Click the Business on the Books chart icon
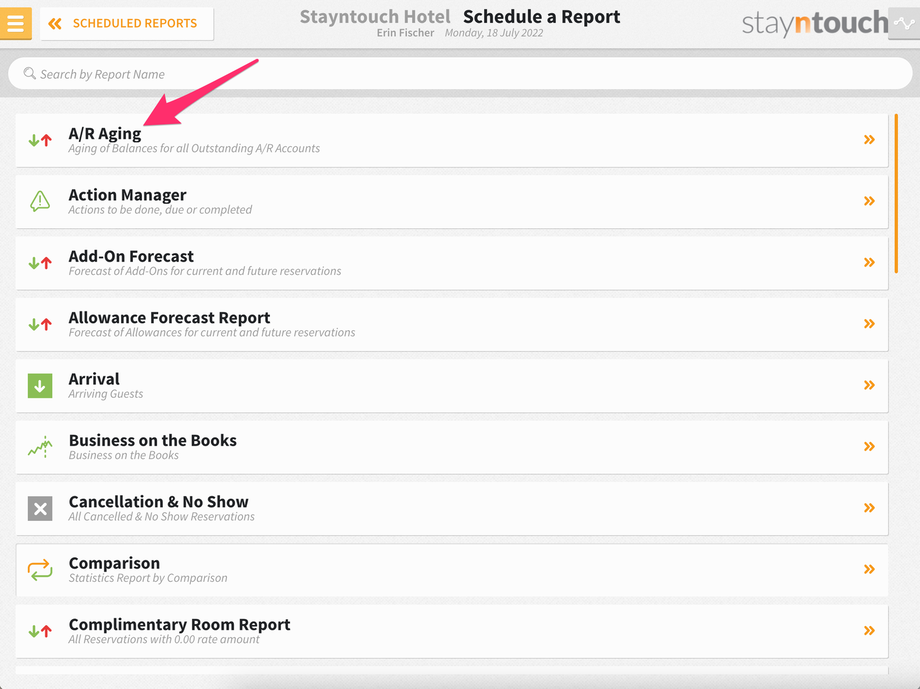This screenshot has height=689, width=920. (40, 447)
